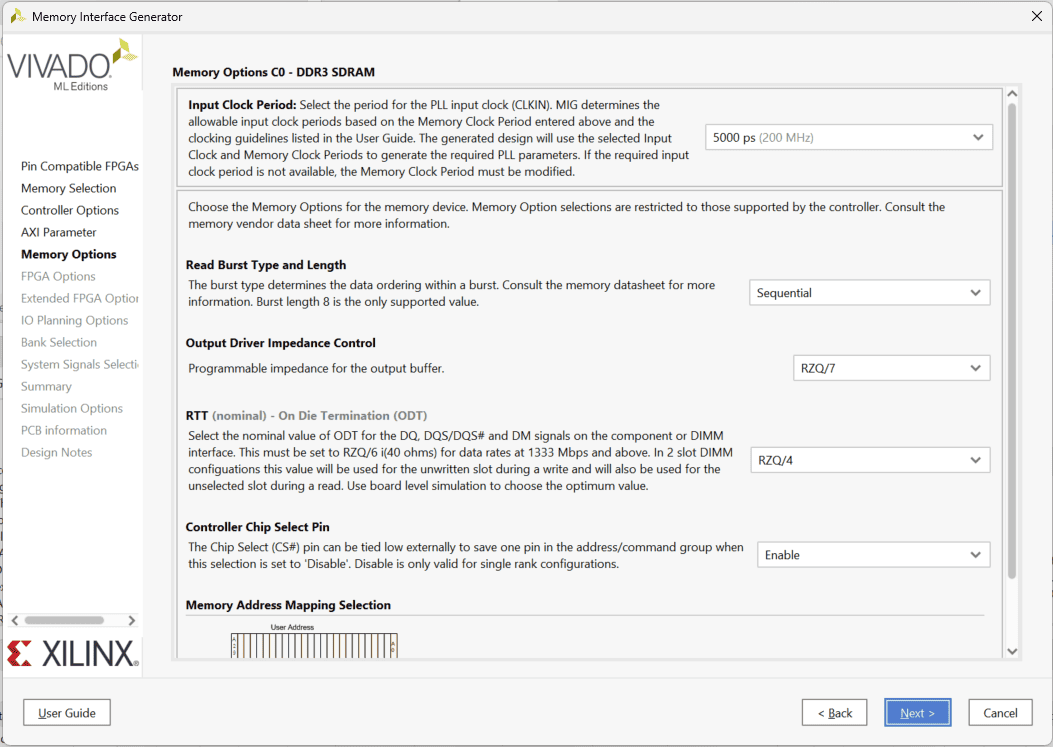Click the Xilinx logo in sidebar
This screenshot has width=1053, height=747.
(71, 654)
